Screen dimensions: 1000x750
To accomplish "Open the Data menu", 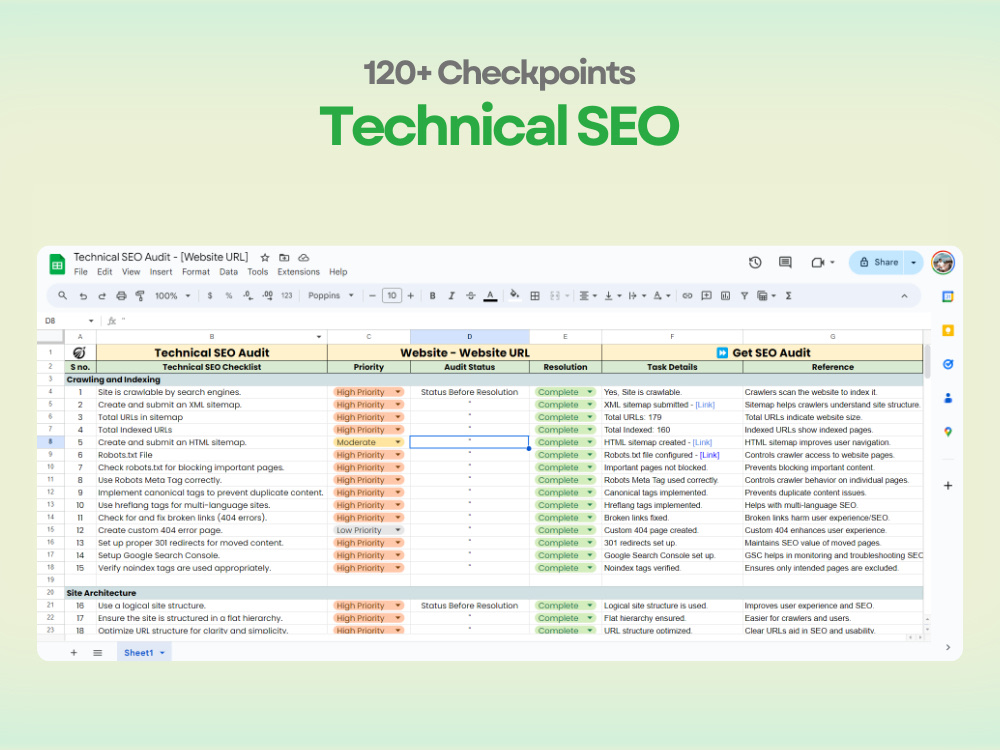I will (x=228, y=272).
